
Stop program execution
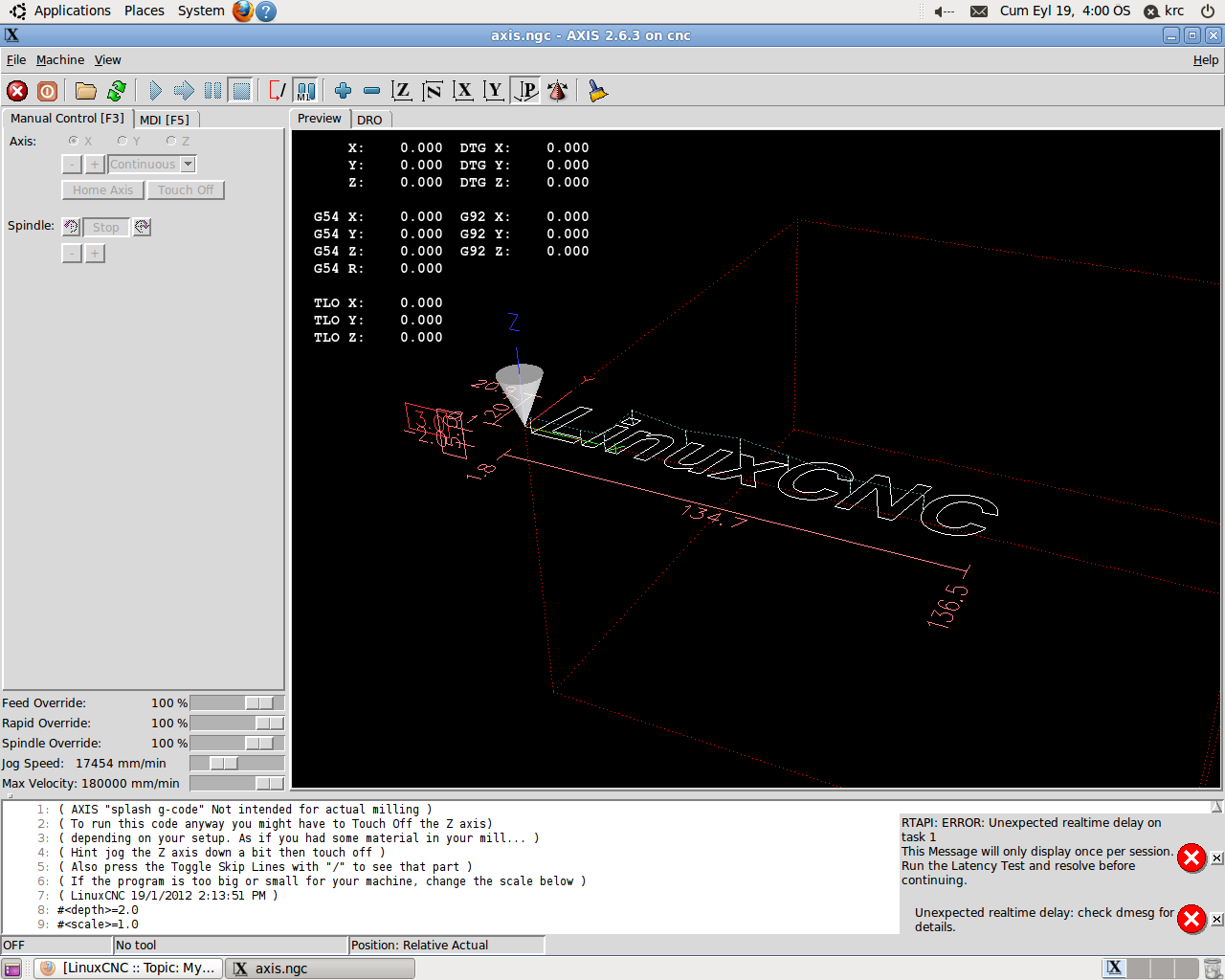(241, 91)
